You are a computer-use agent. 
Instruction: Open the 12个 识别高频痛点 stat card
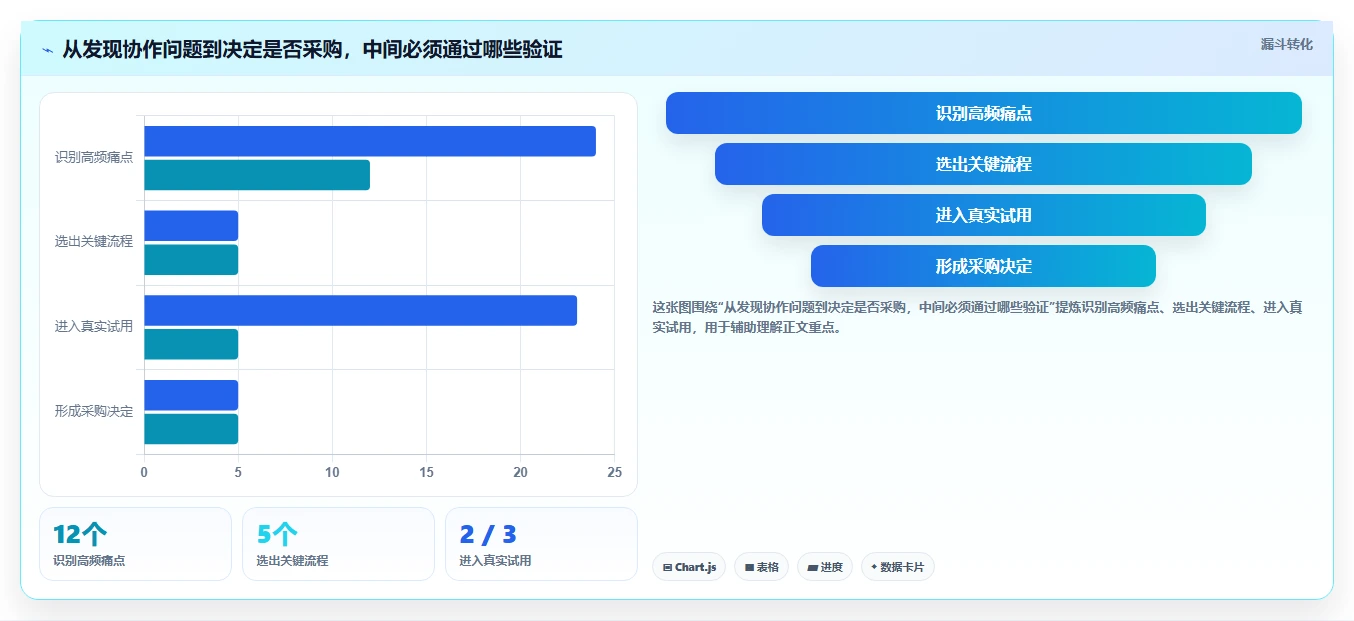[x=135, y=544]
